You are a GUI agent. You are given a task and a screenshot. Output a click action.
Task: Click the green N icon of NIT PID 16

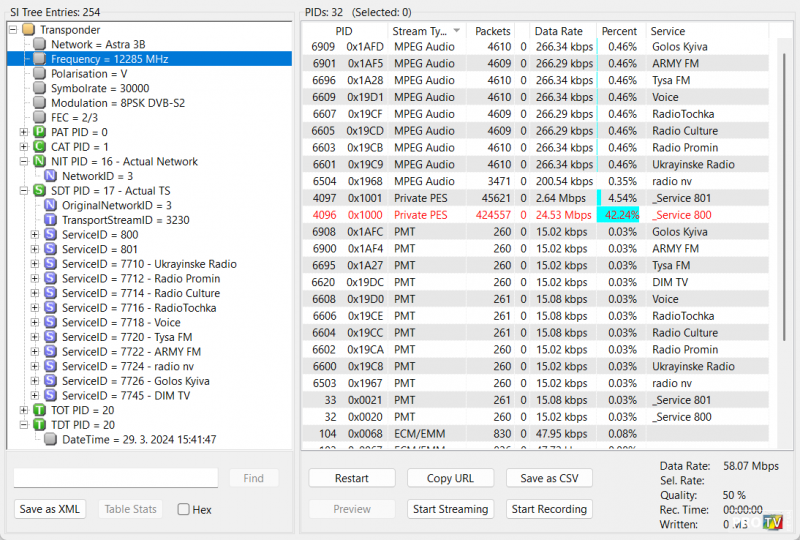click(x=39, y=161)
